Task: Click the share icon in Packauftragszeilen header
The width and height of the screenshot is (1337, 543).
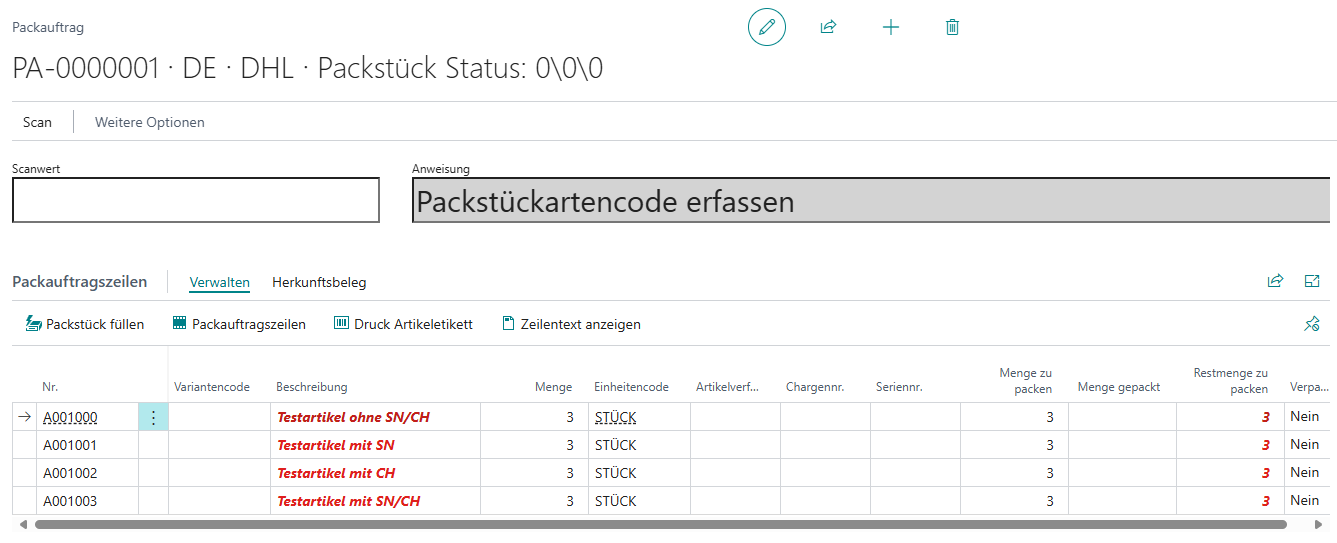Action: click(x=1275, y=282)
